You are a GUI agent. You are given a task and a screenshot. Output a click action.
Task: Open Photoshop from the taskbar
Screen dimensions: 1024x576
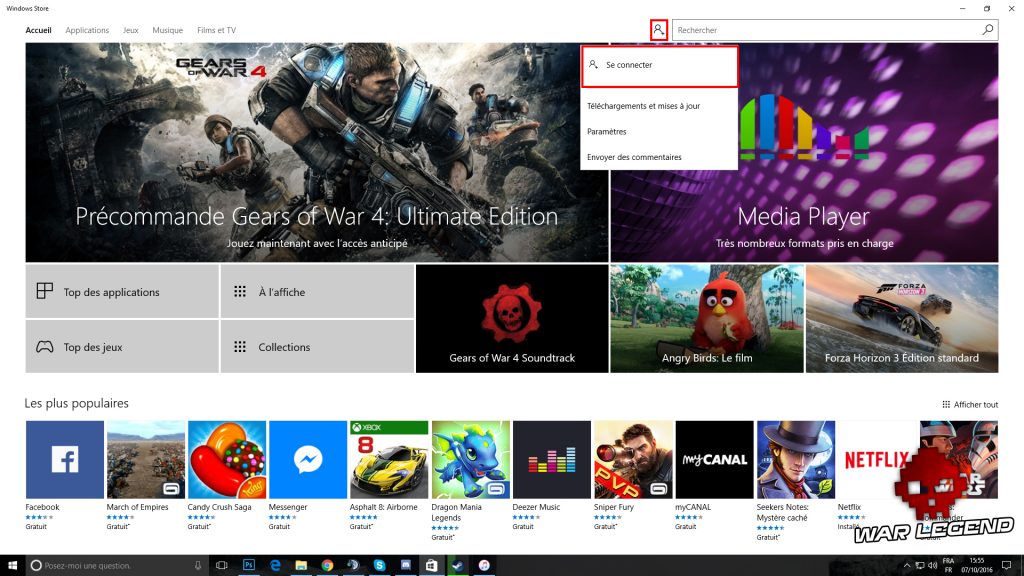[249, 565]
